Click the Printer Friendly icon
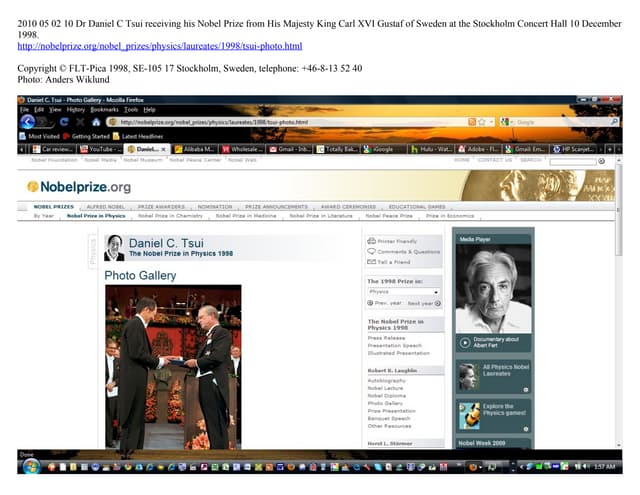 (372, 241)
